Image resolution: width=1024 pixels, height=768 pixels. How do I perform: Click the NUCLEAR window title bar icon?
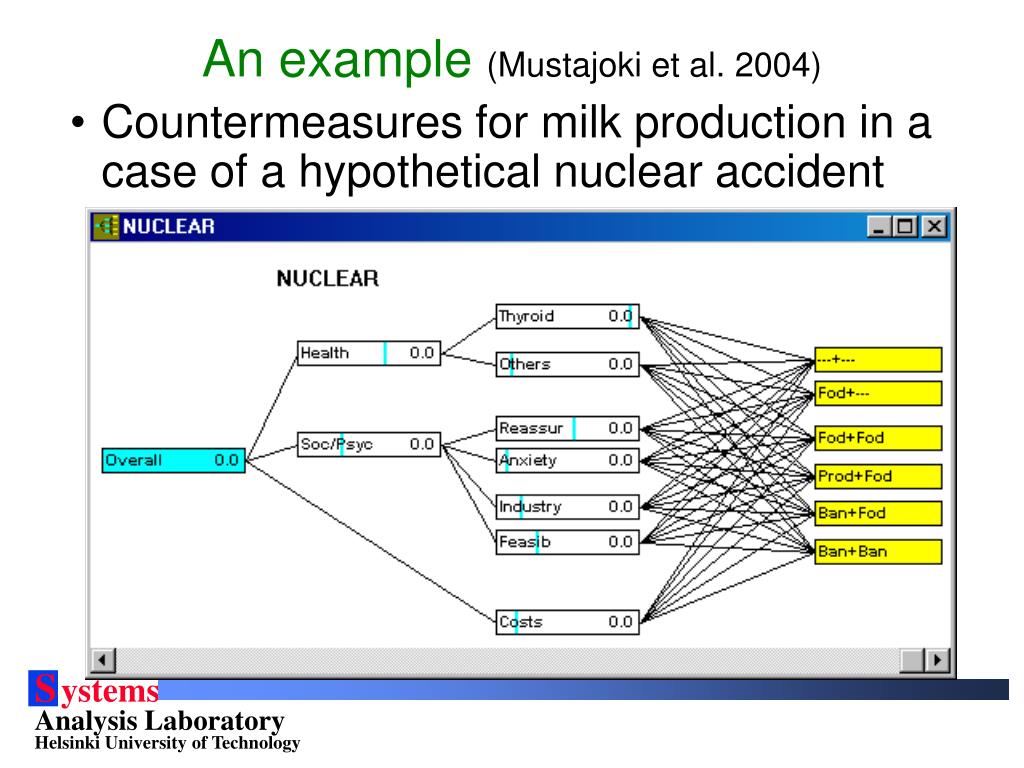[x=106, y=227]
